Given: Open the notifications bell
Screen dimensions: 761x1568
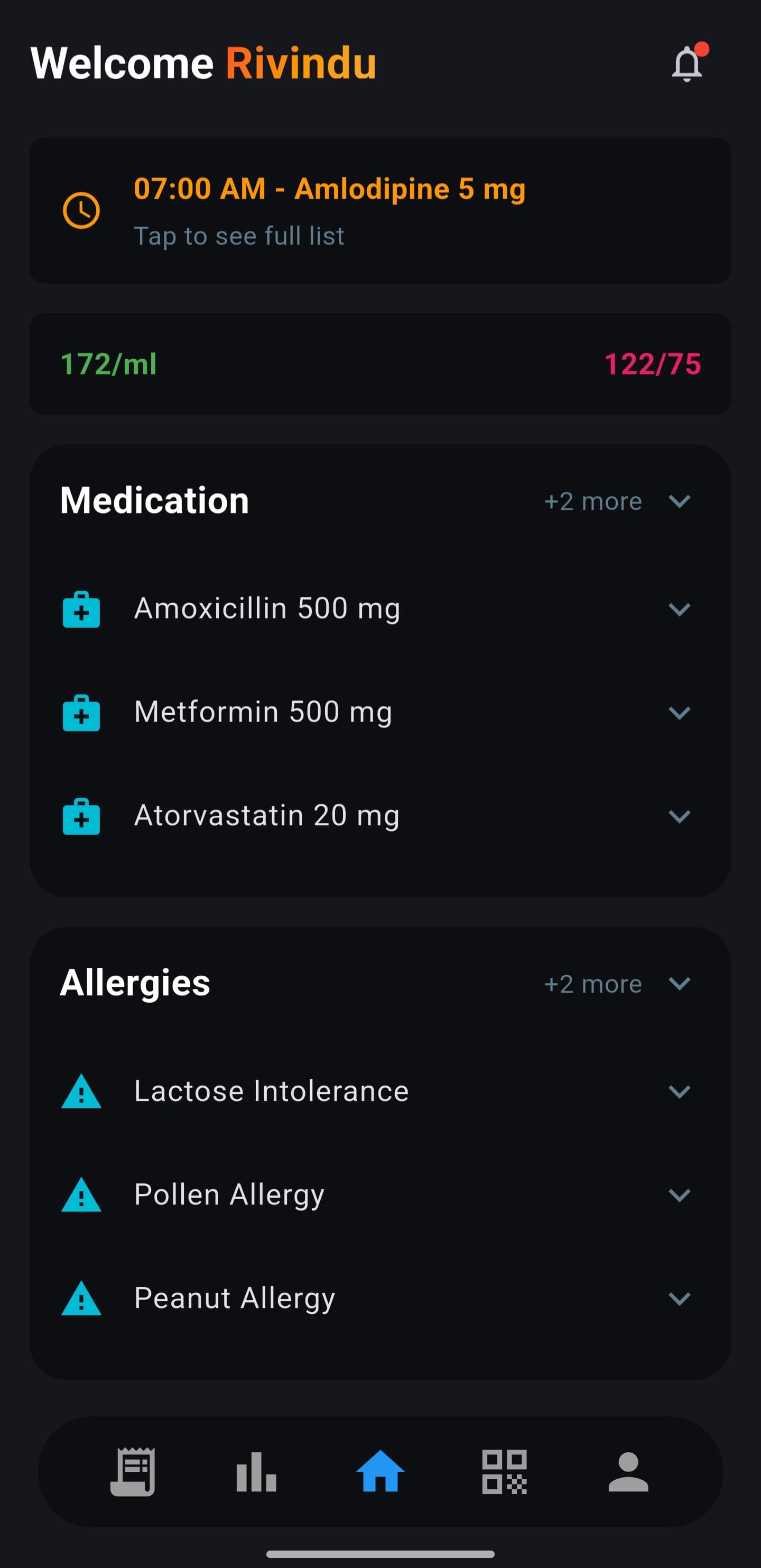Looking at the screenshot, I should [x=686, y=63].
